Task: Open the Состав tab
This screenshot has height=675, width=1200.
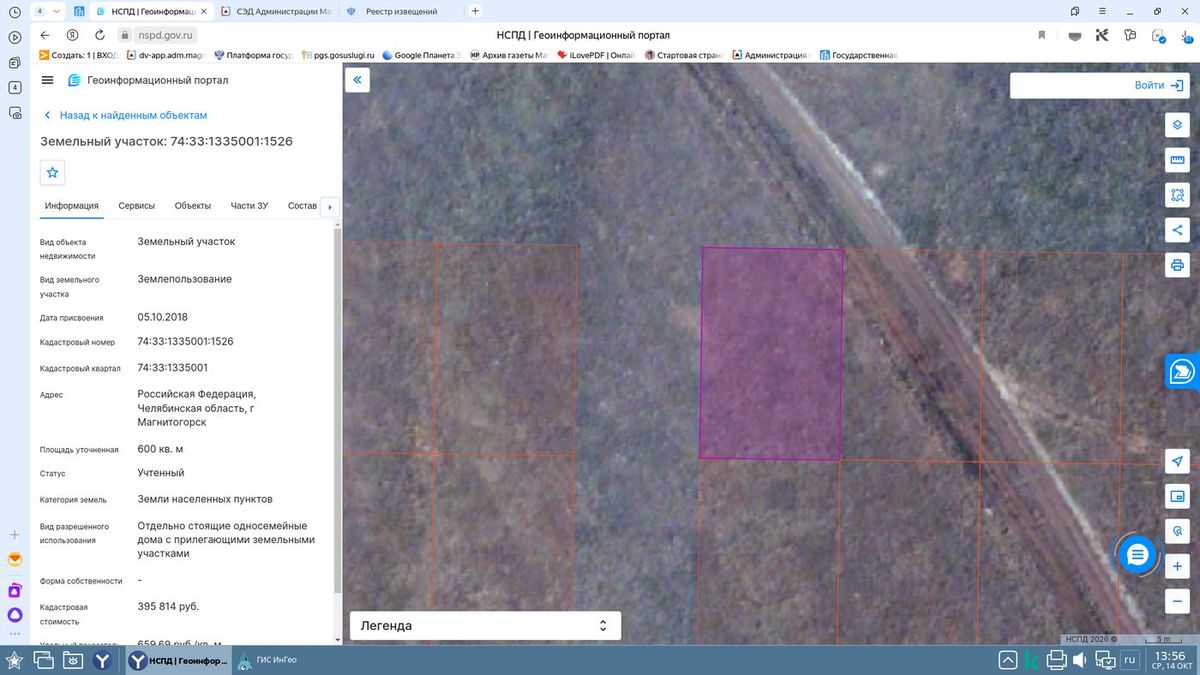Action: 302,206
